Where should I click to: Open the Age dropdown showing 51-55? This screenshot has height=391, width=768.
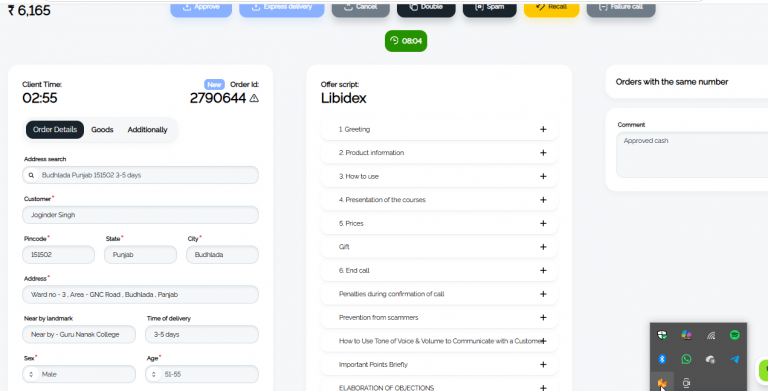point(202,374)
